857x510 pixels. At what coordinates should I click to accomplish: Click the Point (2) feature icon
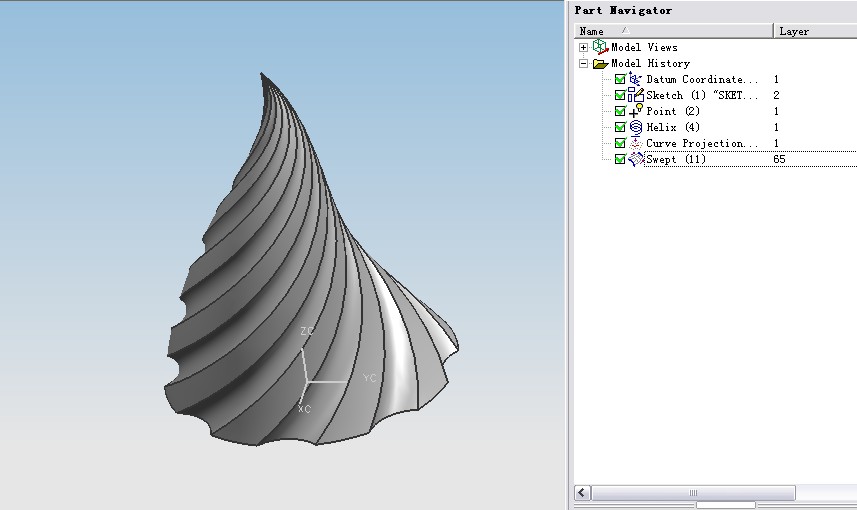[635, 111]
